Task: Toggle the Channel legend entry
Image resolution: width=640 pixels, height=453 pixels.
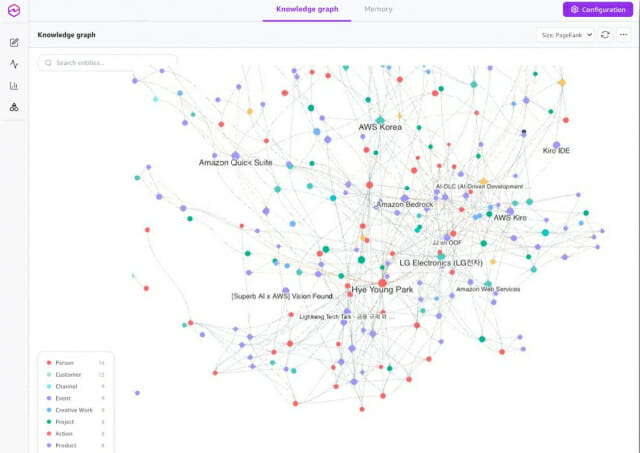Action: pos(76,386)
